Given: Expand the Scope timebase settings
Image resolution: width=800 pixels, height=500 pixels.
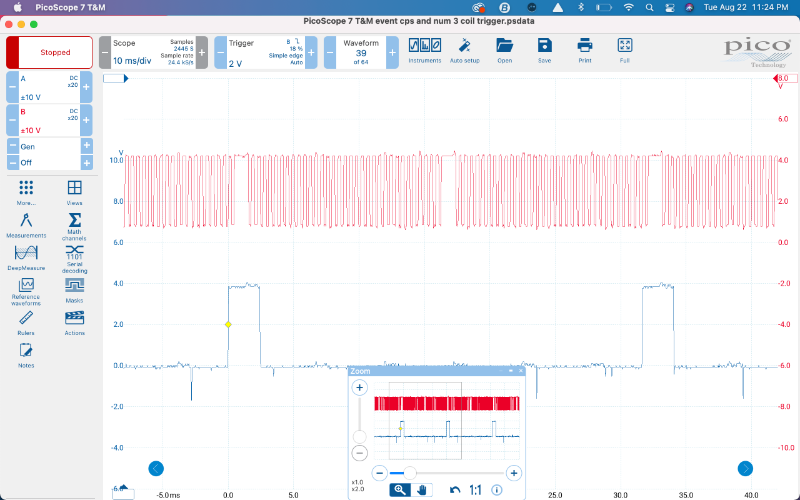Looking at the screenshot, I should click(152, 52).
